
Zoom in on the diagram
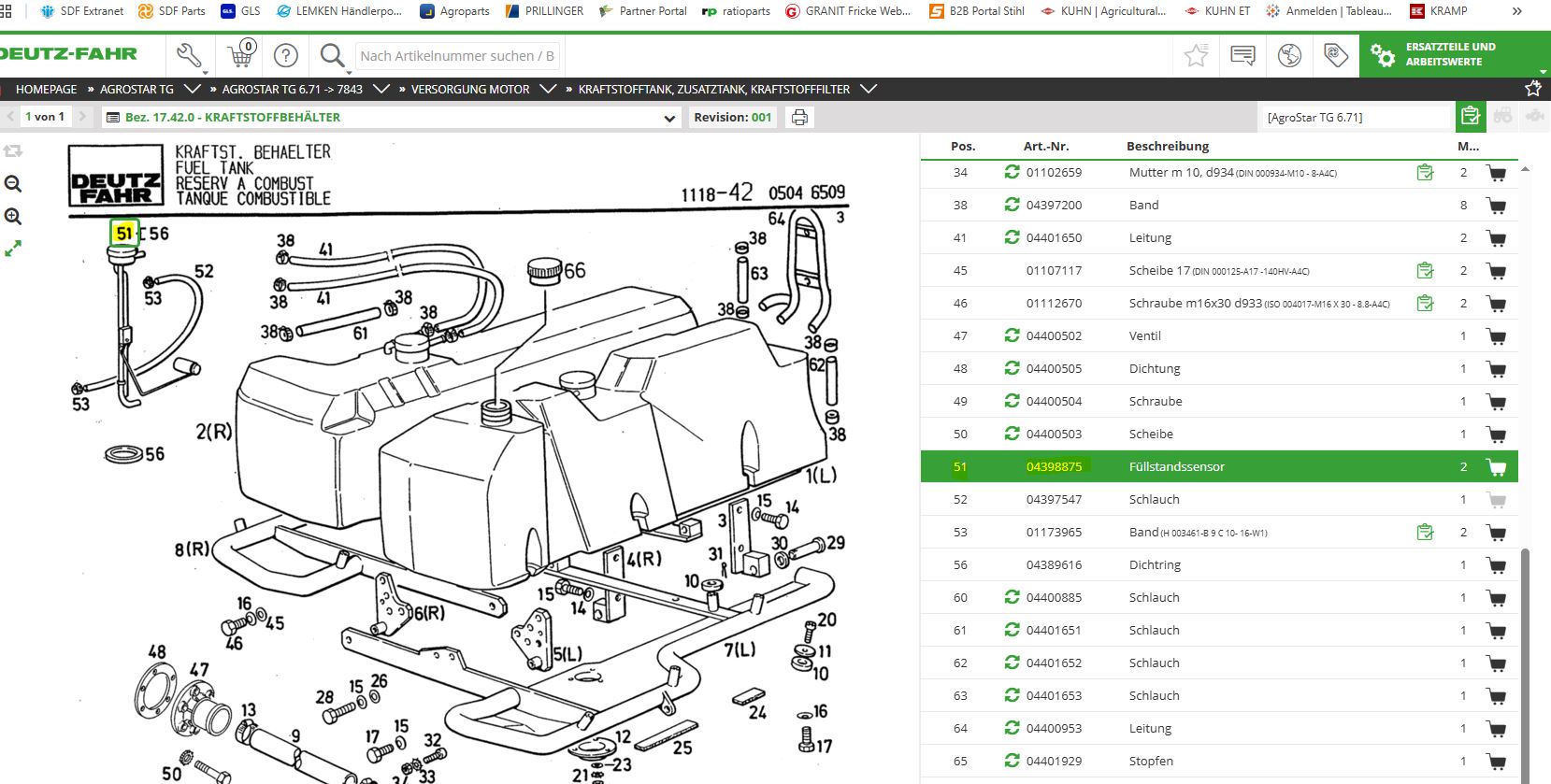13,217
